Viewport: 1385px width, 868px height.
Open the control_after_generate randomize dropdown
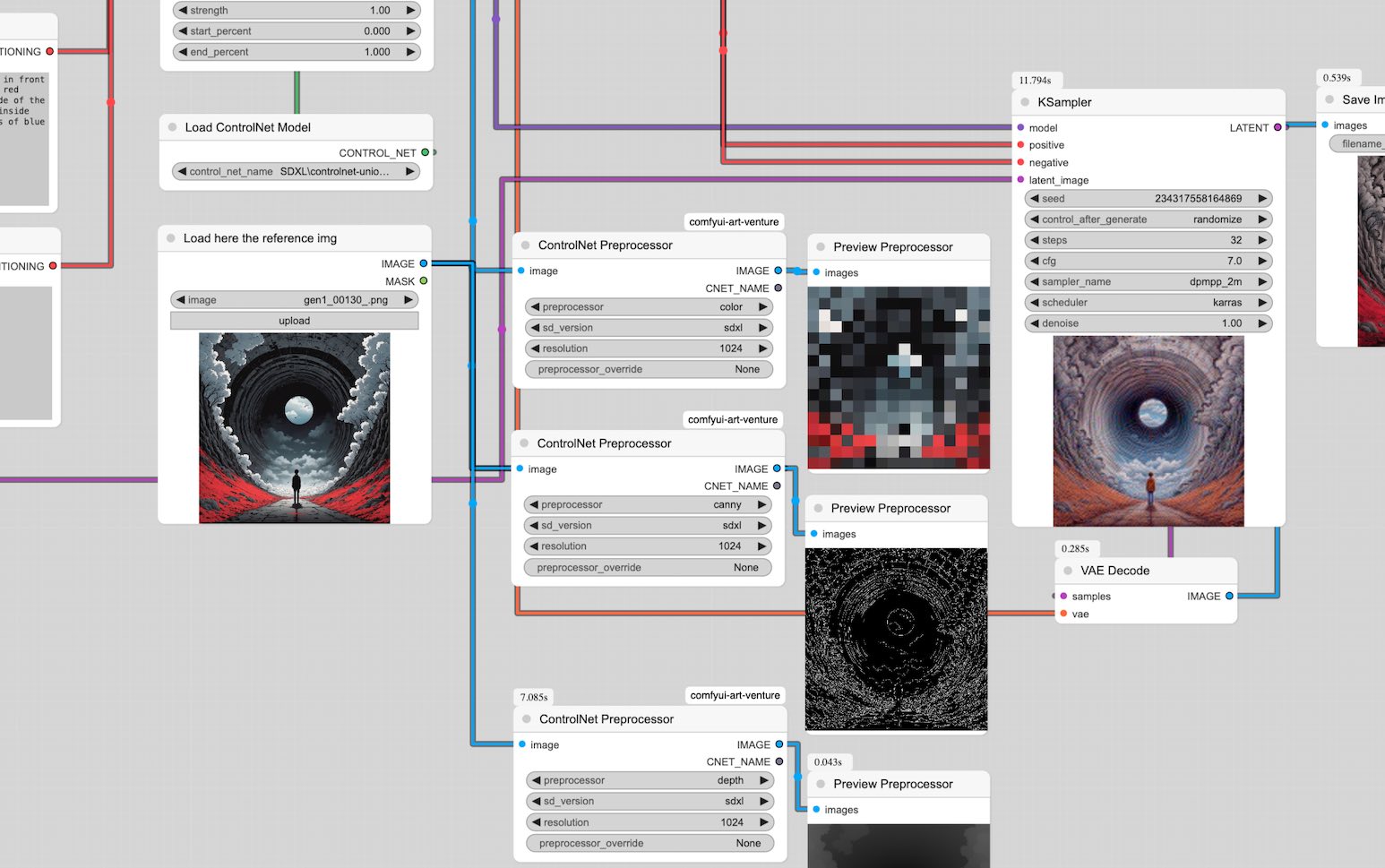[x=1148, y=219]
